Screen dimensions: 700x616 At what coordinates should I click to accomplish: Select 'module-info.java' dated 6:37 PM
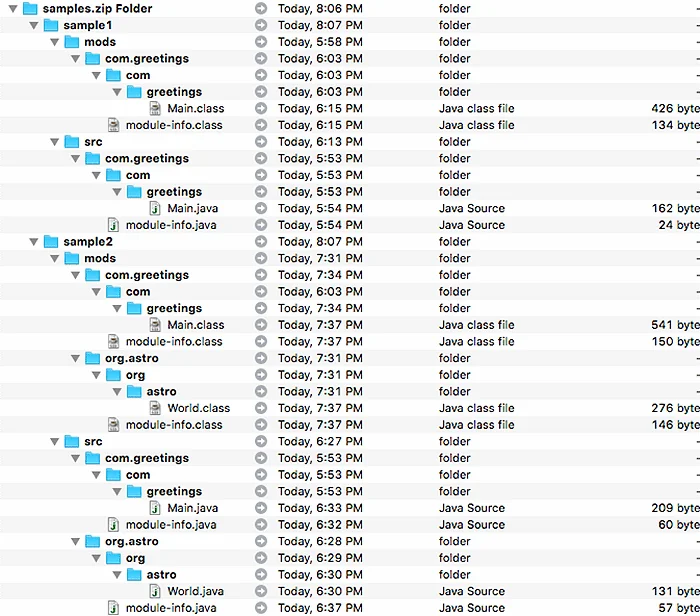pos(171,608)
